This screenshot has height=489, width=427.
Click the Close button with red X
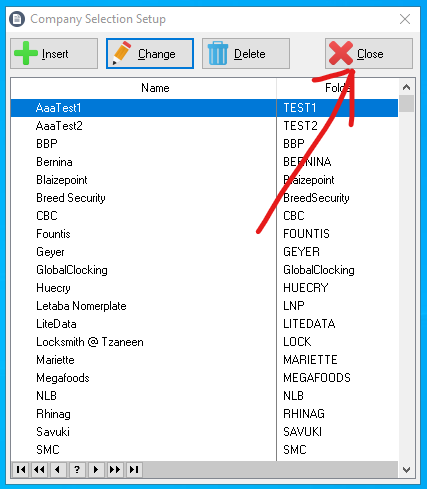[x=369, y=54]
